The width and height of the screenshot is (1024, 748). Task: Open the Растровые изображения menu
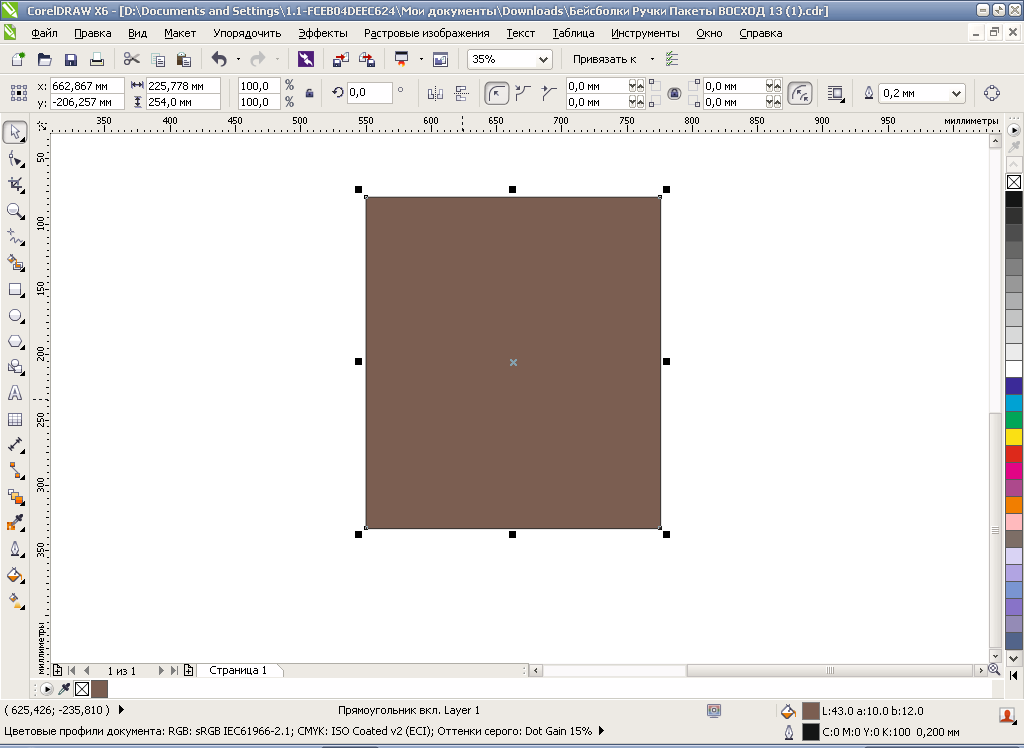tap(426, 33)
